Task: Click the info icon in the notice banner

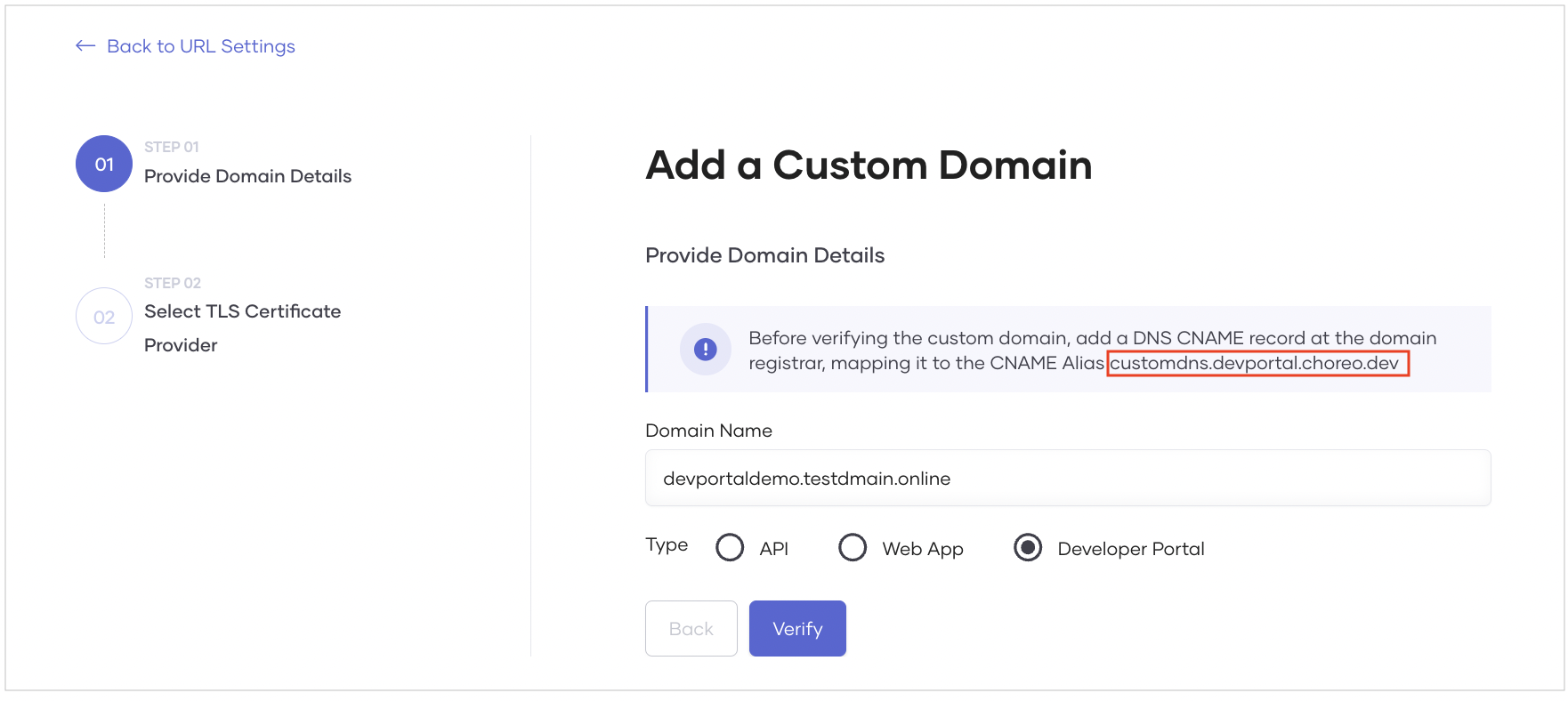Action: point(705,349)
